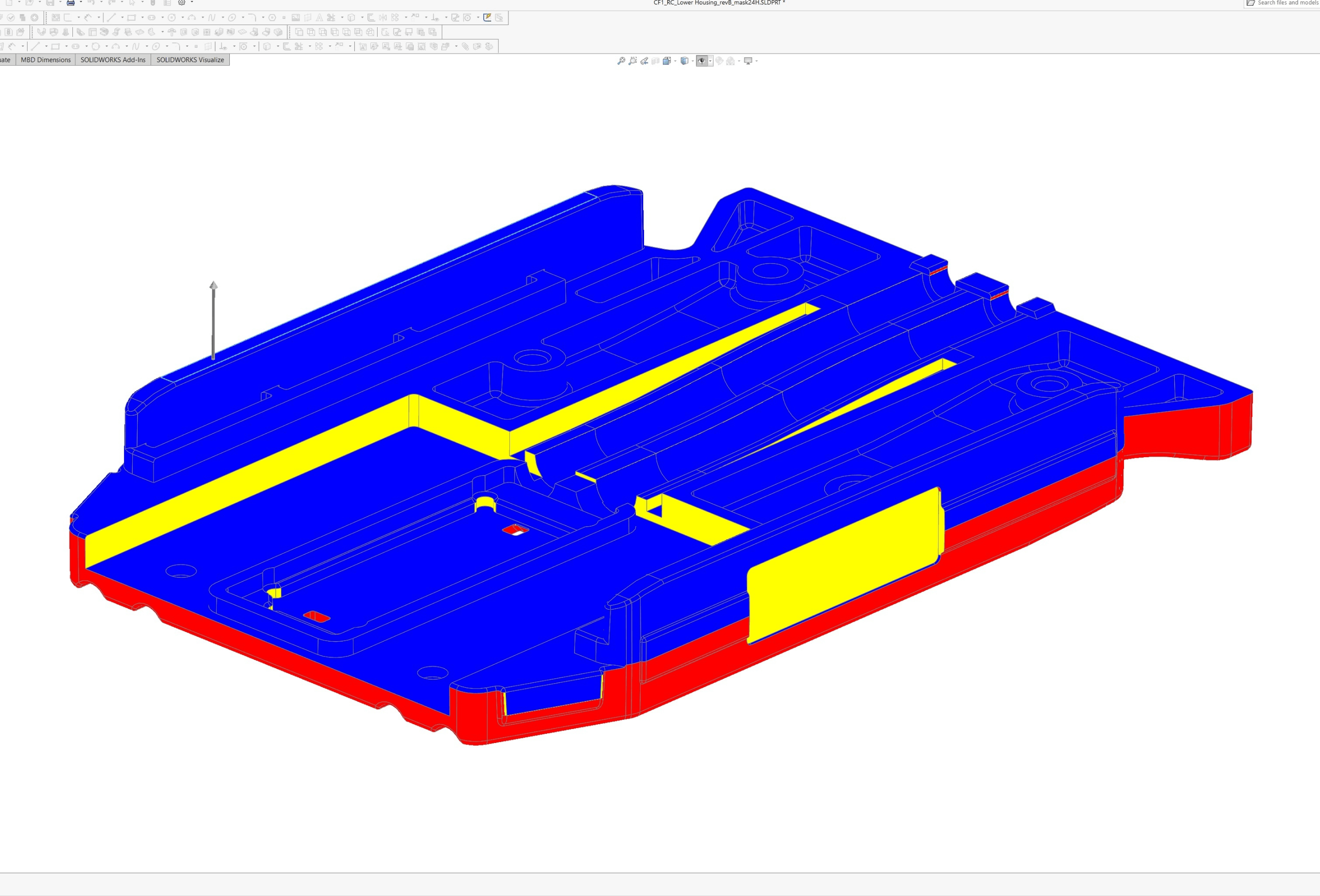Select the sketch Line tool

click(112, 17)
